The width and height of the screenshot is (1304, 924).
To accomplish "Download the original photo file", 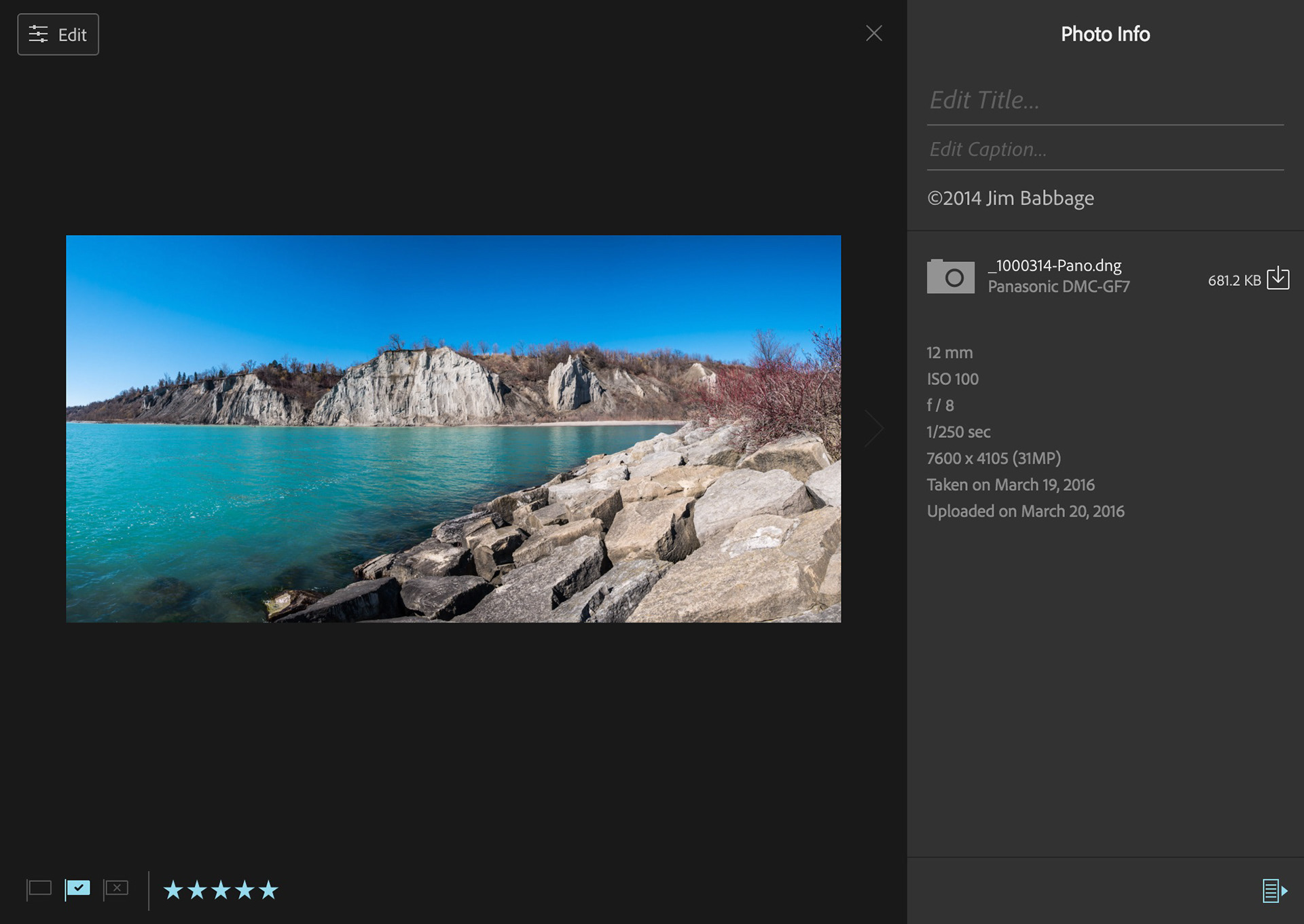I will point(1278,278).
